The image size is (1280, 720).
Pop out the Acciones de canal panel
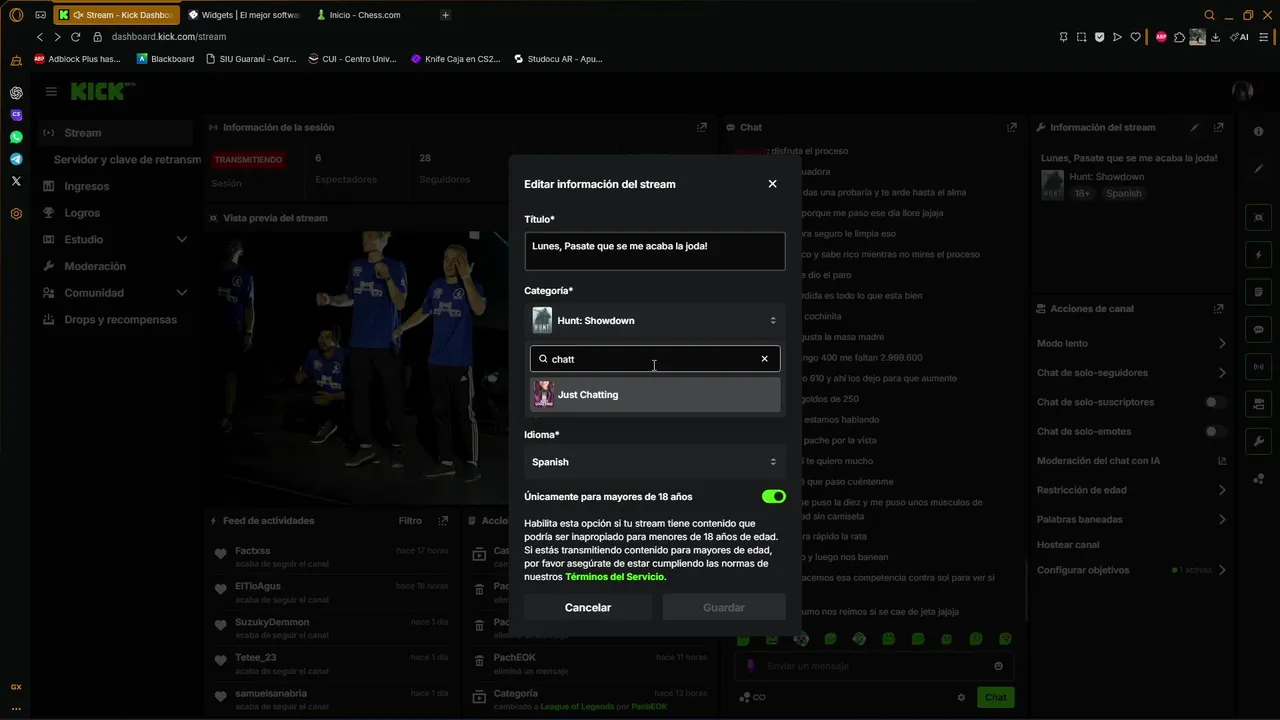[x=1218, y=309]
